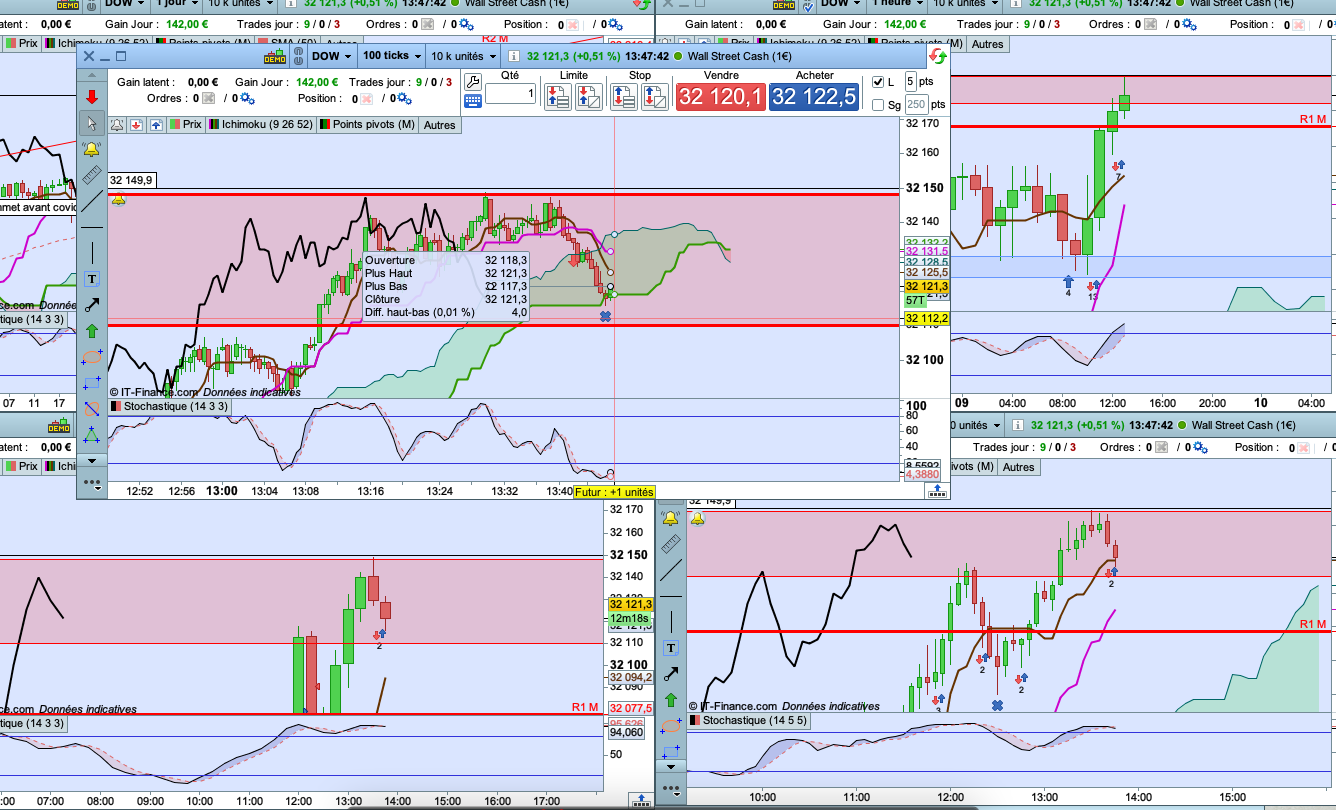
Task: Select the cursor pointer tool in front window sidebar
Action: 91,123
